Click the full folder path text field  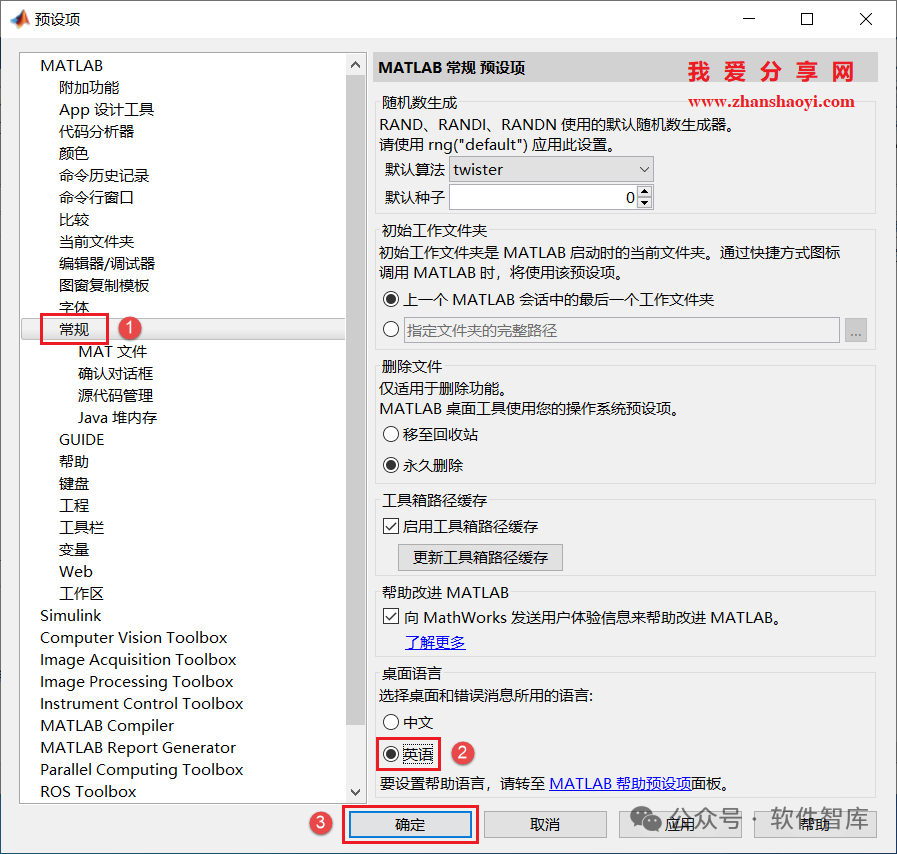621,330
